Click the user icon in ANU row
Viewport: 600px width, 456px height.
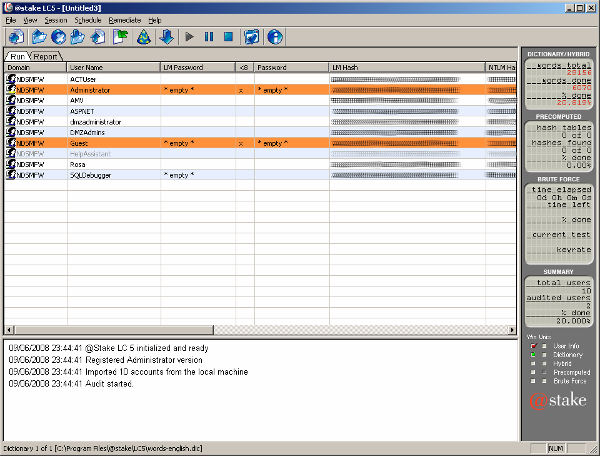11,100
